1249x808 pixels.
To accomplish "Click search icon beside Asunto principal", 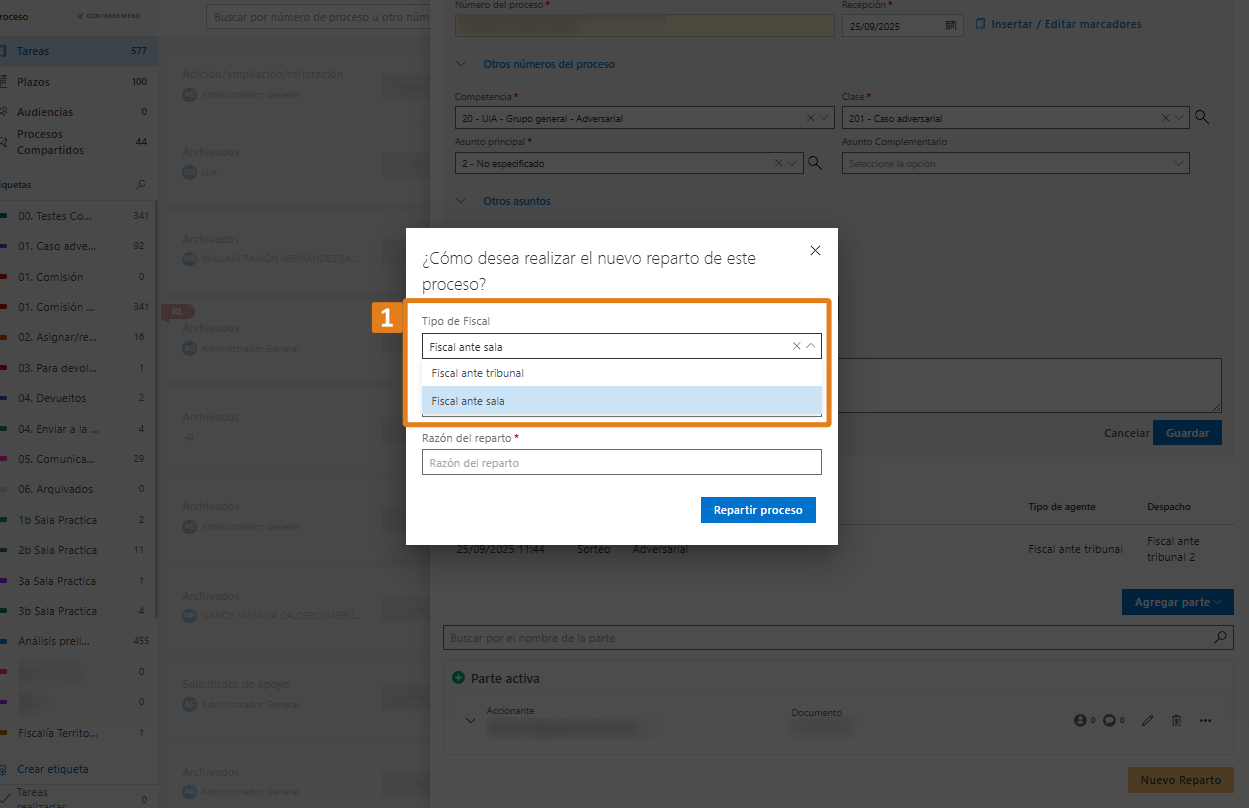I will pos(815,163).
